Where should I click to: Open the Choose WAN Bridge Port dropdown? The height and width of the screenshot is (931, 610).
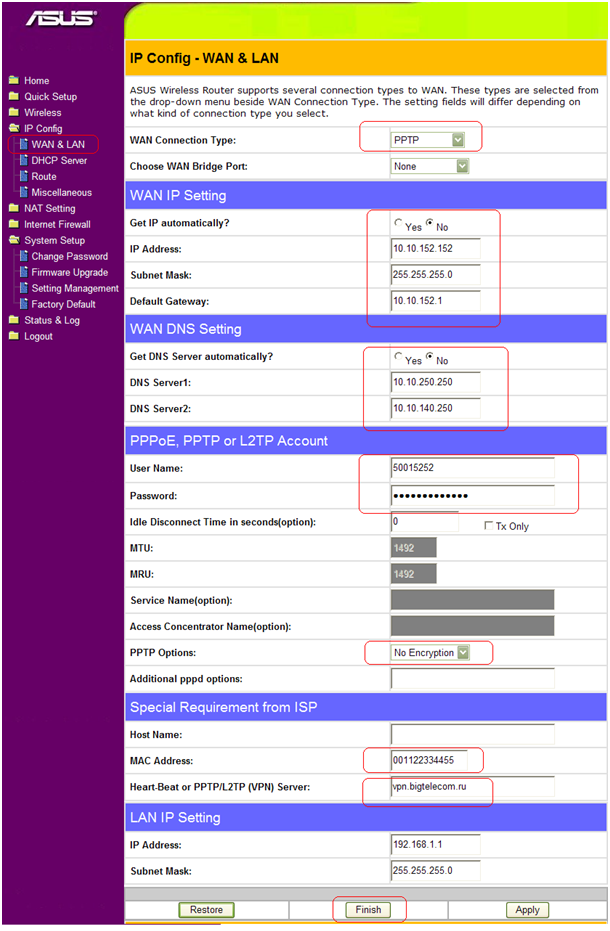[x=430, y=166]
